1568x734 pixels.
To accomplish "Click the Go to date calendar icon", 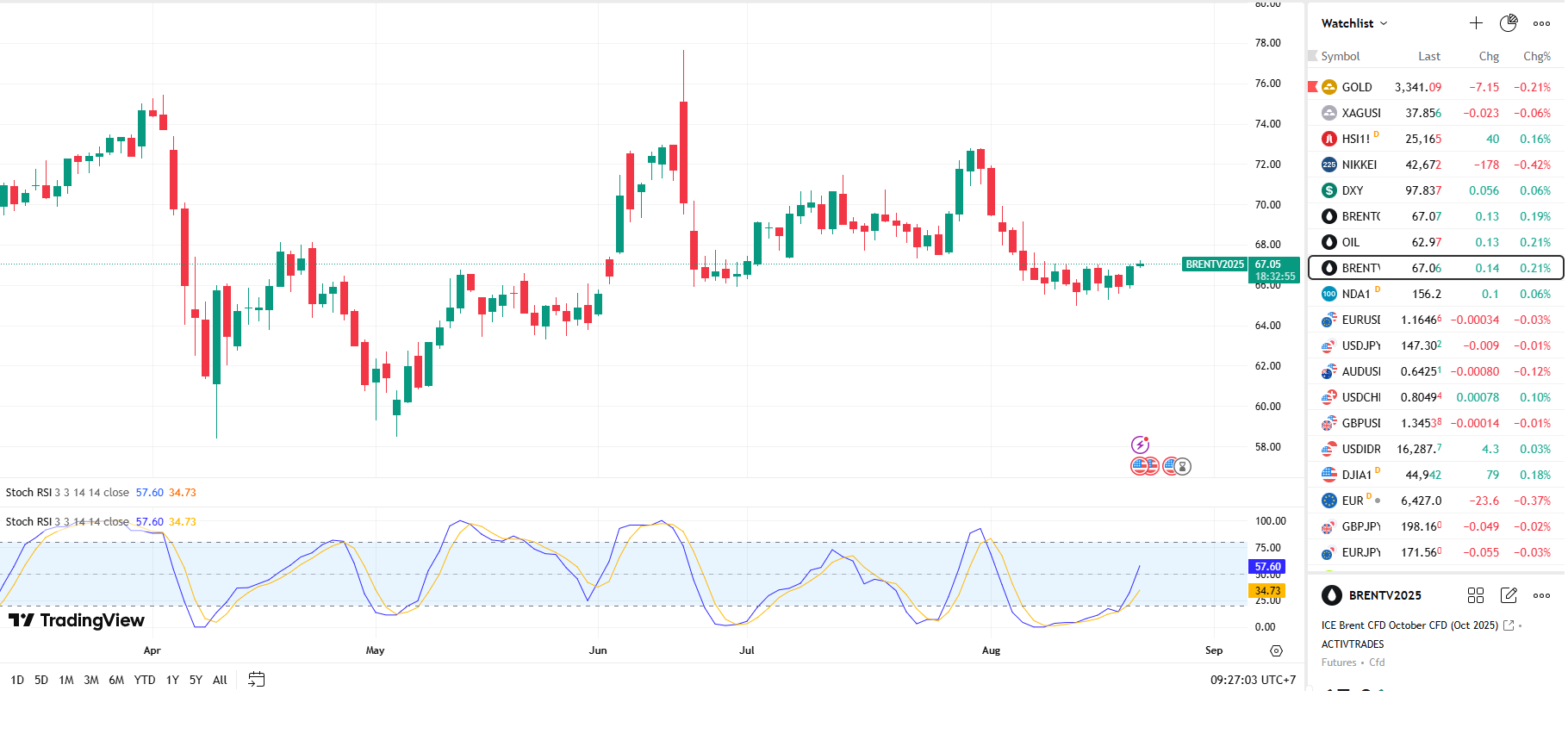I will pyautogui.click(x=256, y=680).
